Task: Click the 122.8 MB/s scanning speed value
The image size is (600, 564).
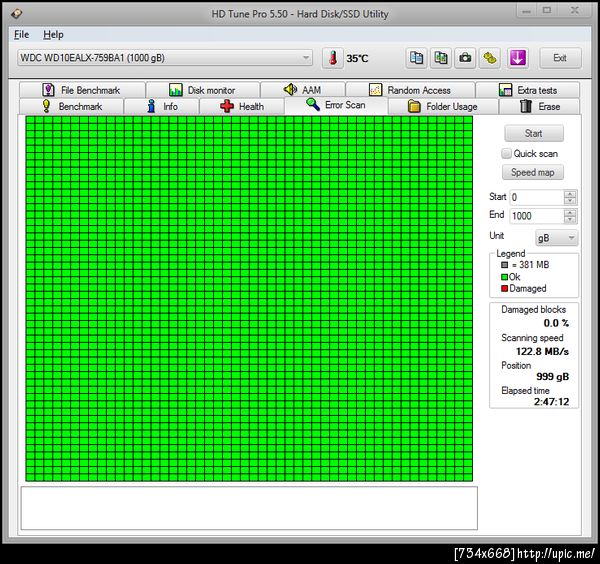Action: click(542, 351)
